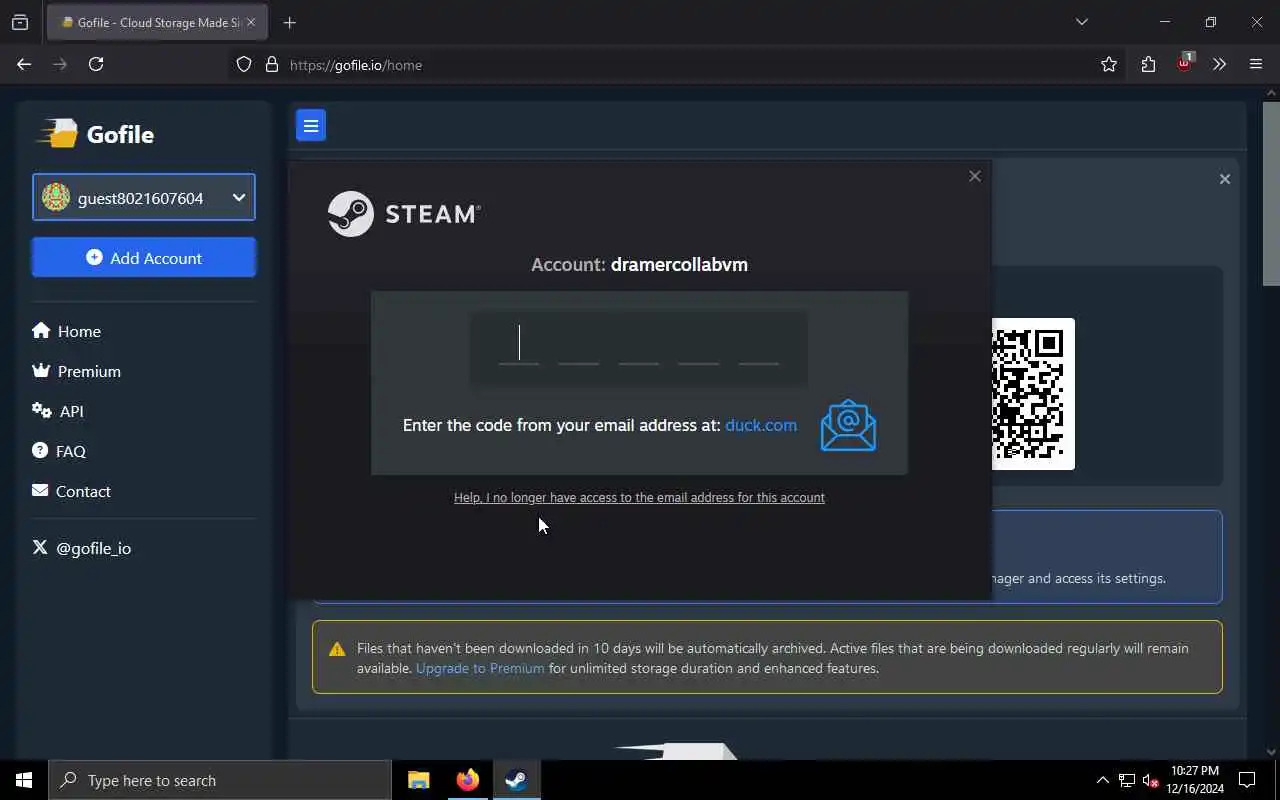
Task: Open API page in sidebar
Action: pos(58,411)
